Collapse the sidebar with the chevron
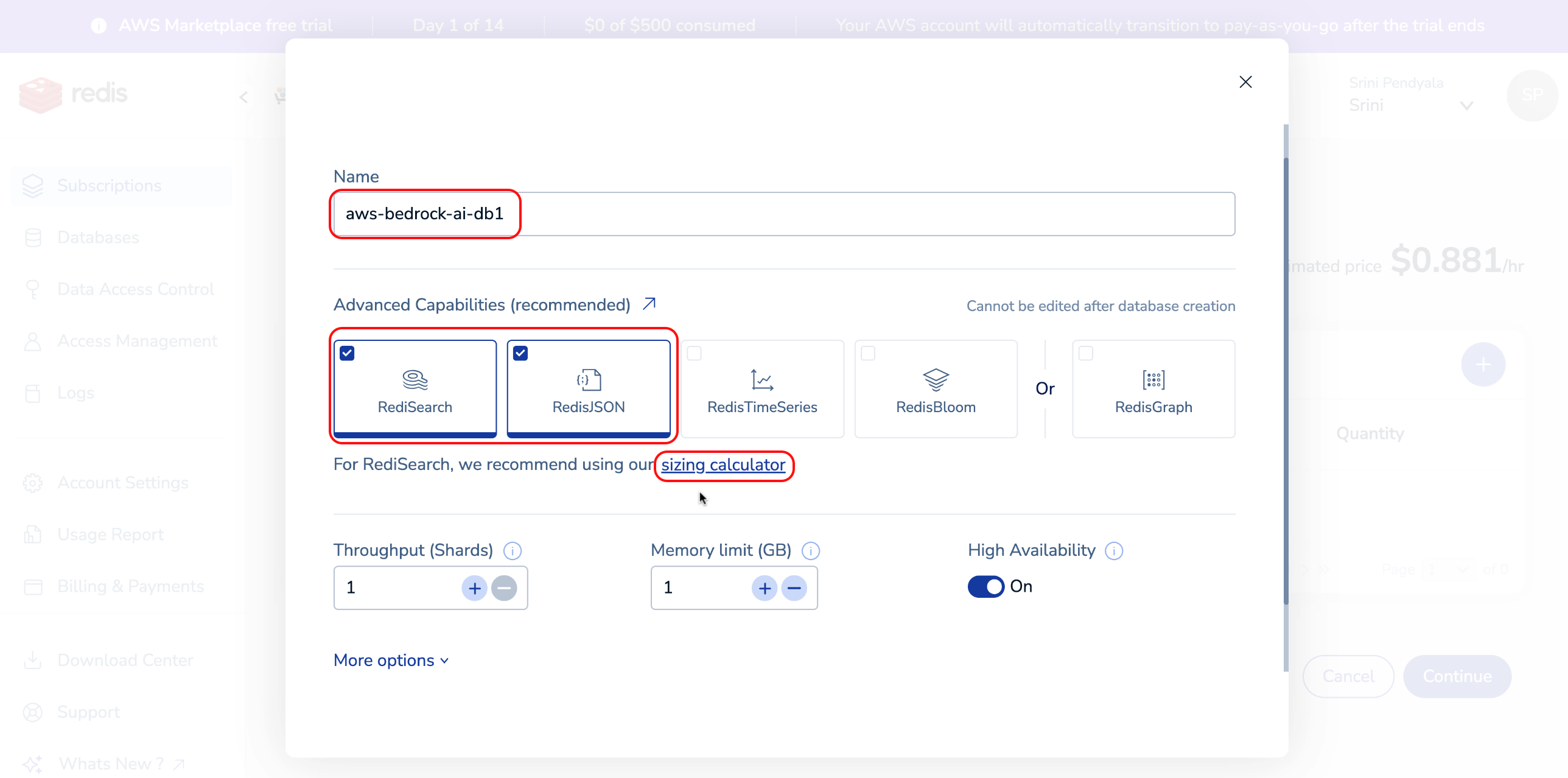This screenshot has height=778, width=1568. point(243,97)
